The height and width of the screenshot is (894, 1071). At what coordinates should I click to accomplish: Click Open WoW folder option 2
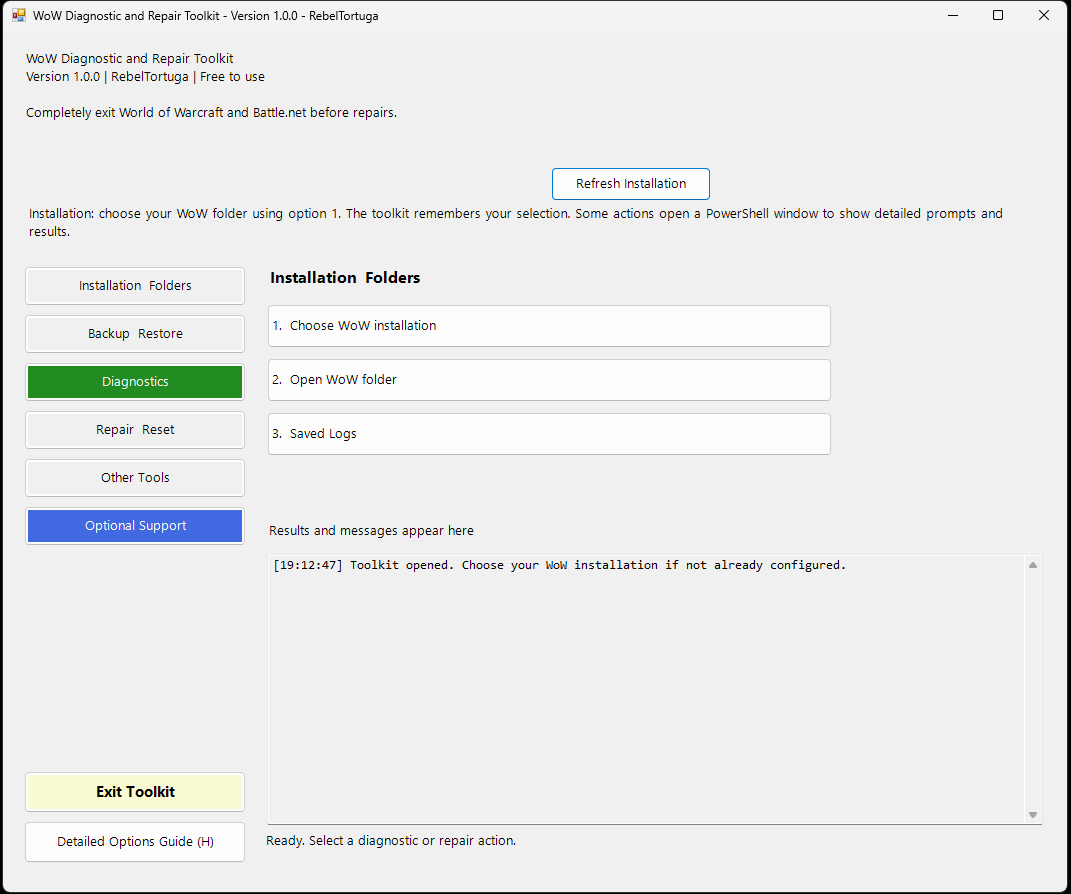click(549, 380)
